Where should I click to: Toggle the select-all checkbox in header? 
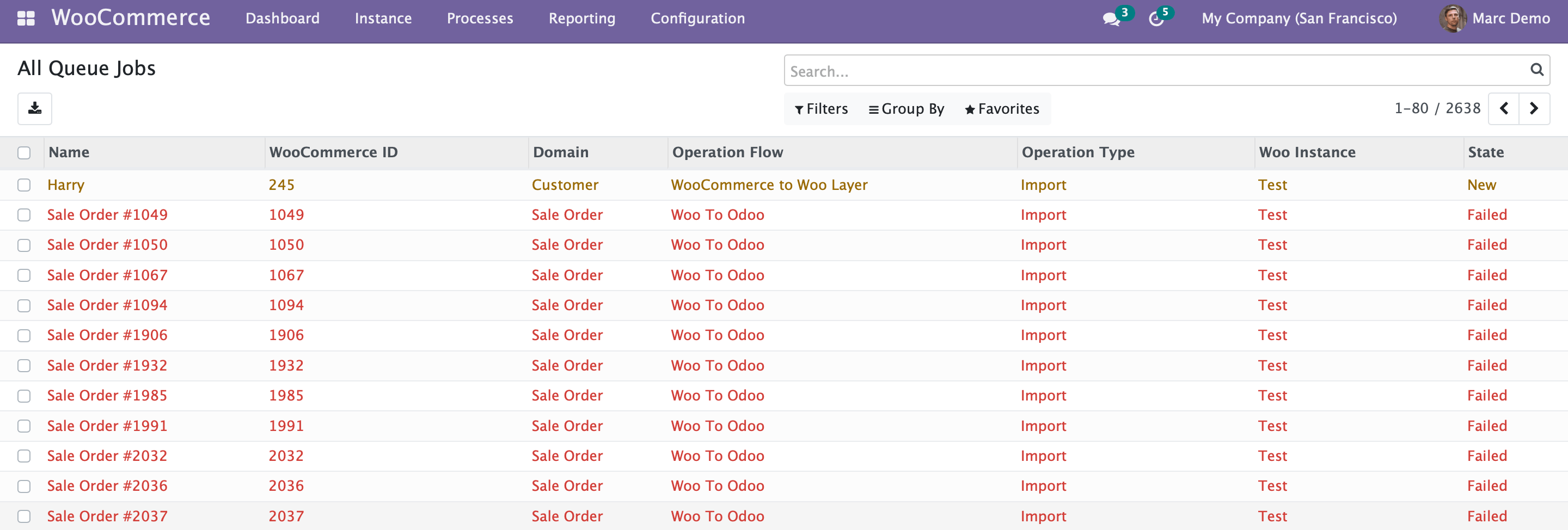coord(24,153)
